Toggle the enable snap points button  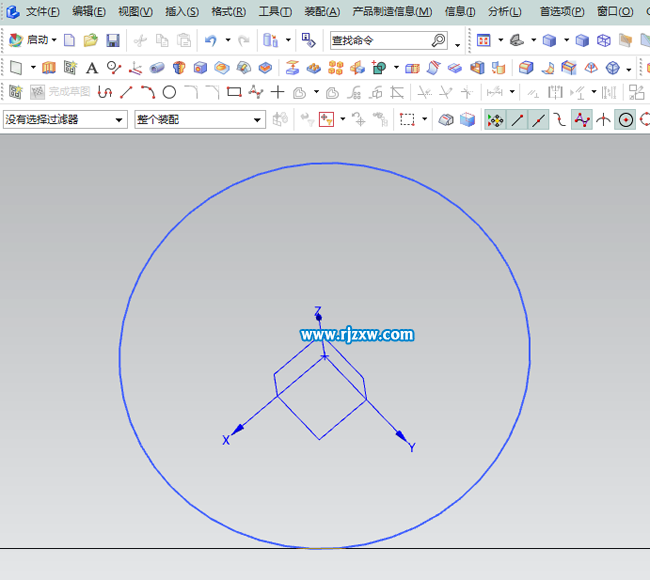pyautogui.click(x=495, y=120)
